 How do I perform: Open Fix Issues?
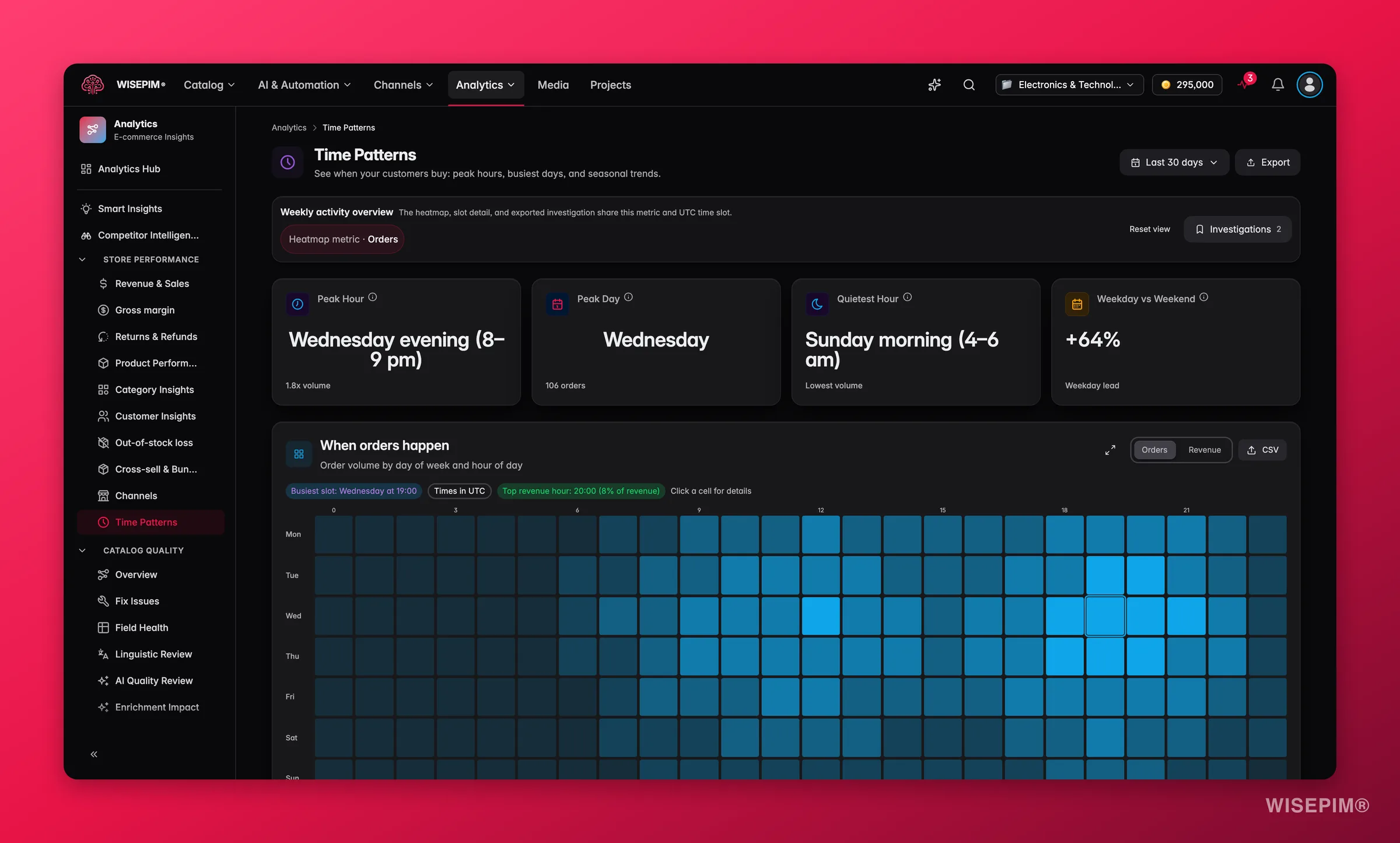150,601
